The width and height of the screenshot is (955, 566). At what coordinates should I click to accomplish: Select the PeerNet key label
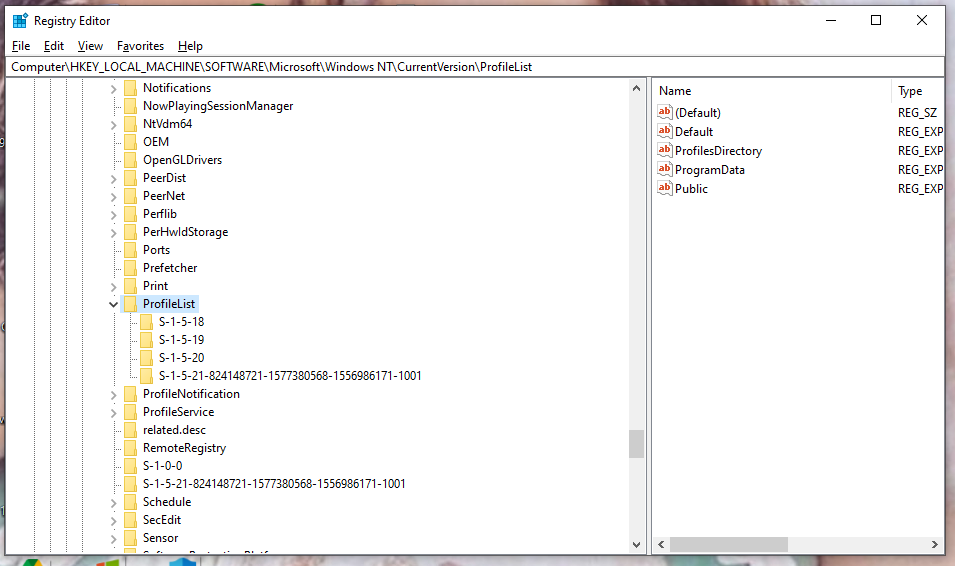tap(164, 196)
